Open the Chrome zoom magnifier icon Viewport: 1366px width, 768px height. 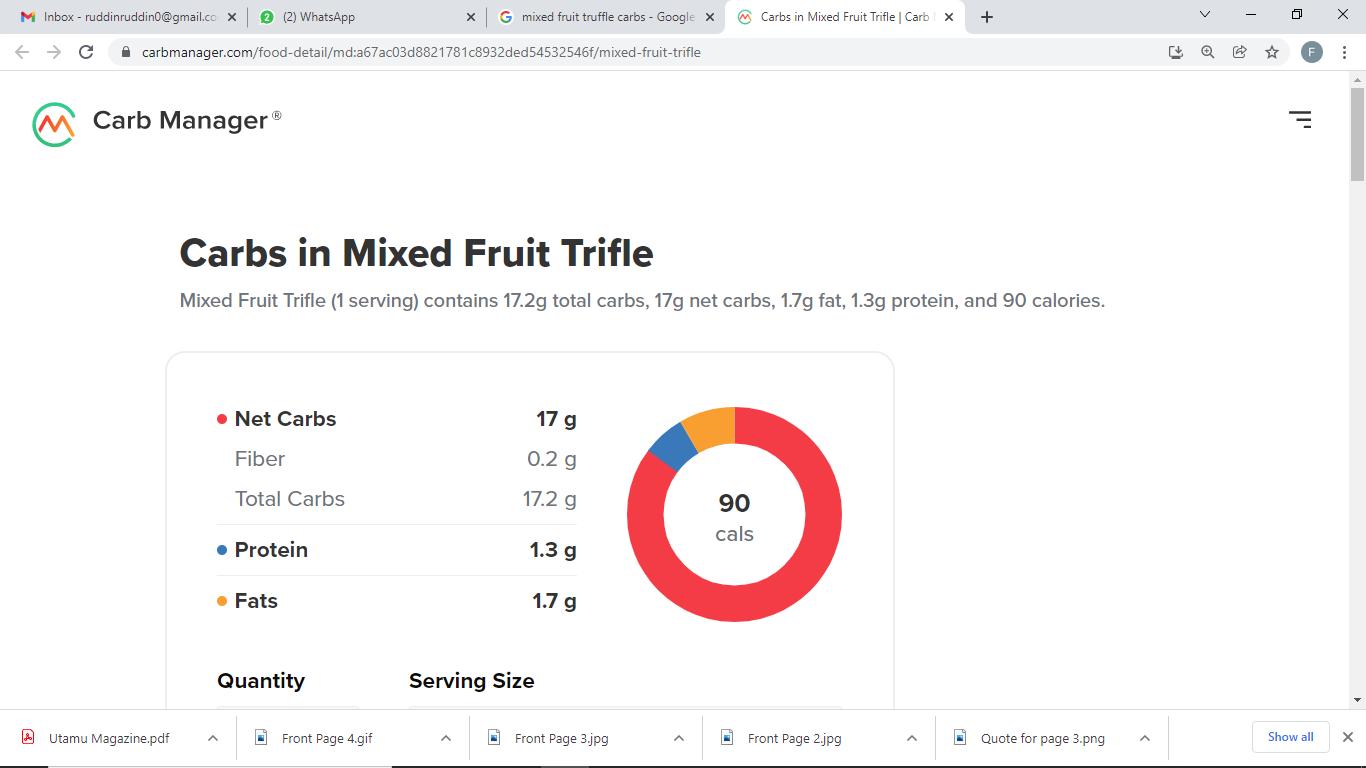(x=1208, y=52)
